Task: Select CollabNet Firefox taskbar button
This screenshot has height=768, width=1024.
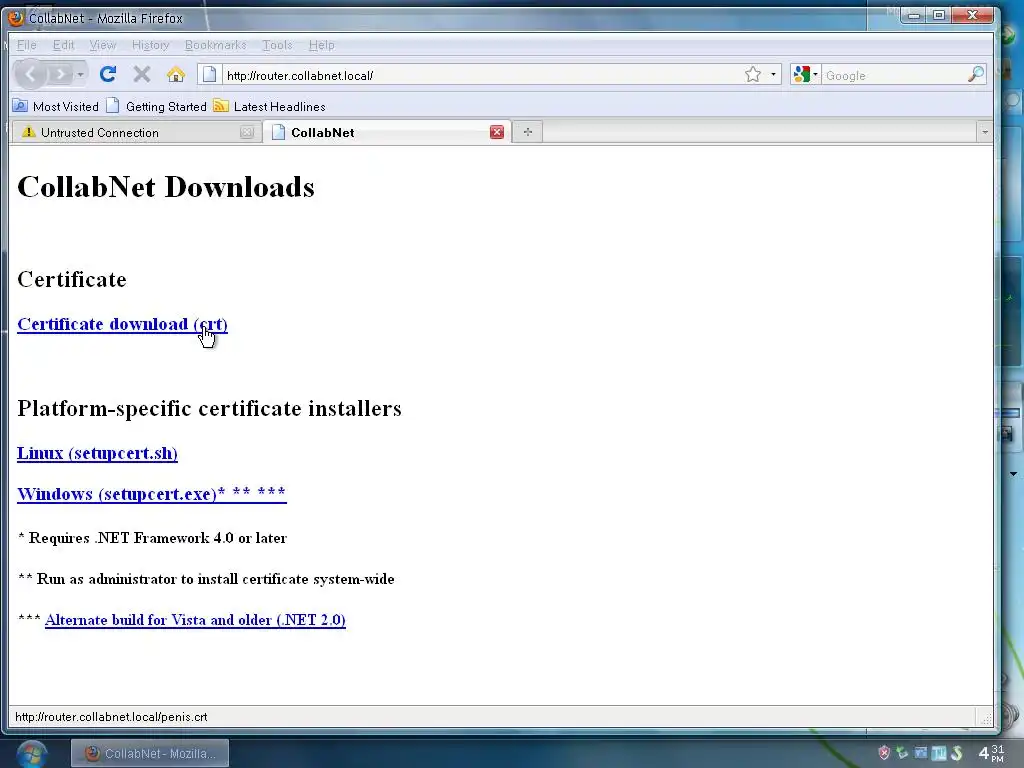Action: point(150,754)
